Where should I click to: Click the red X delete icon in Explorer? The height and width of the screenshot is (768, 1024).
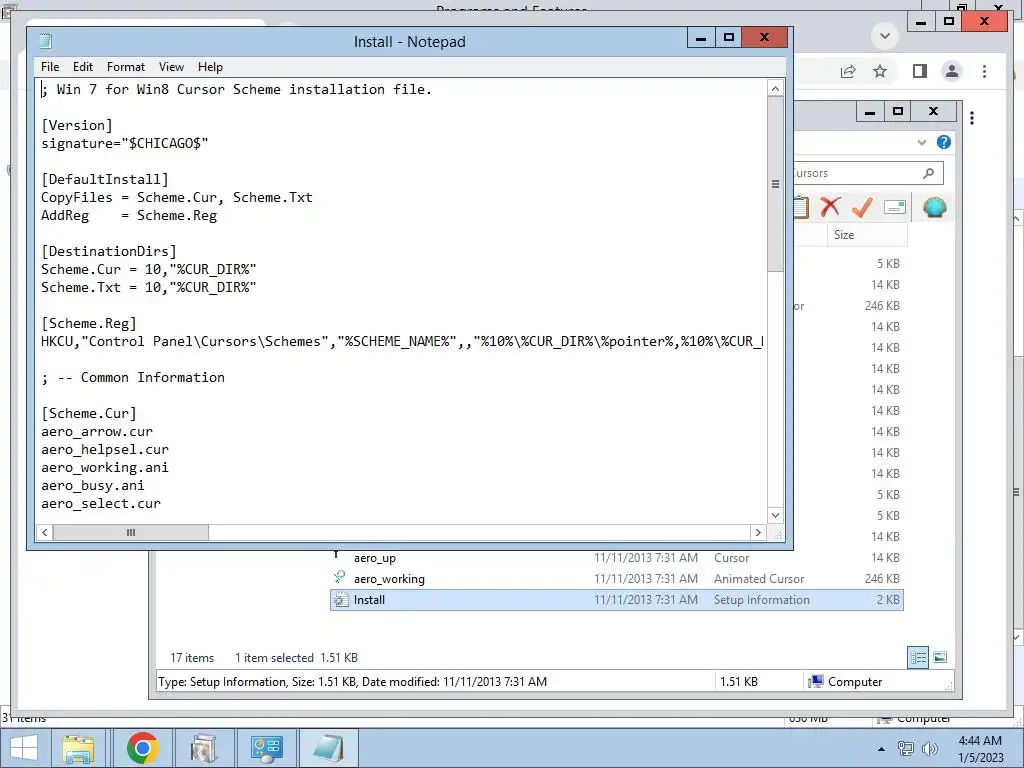(x=830, y=208)
